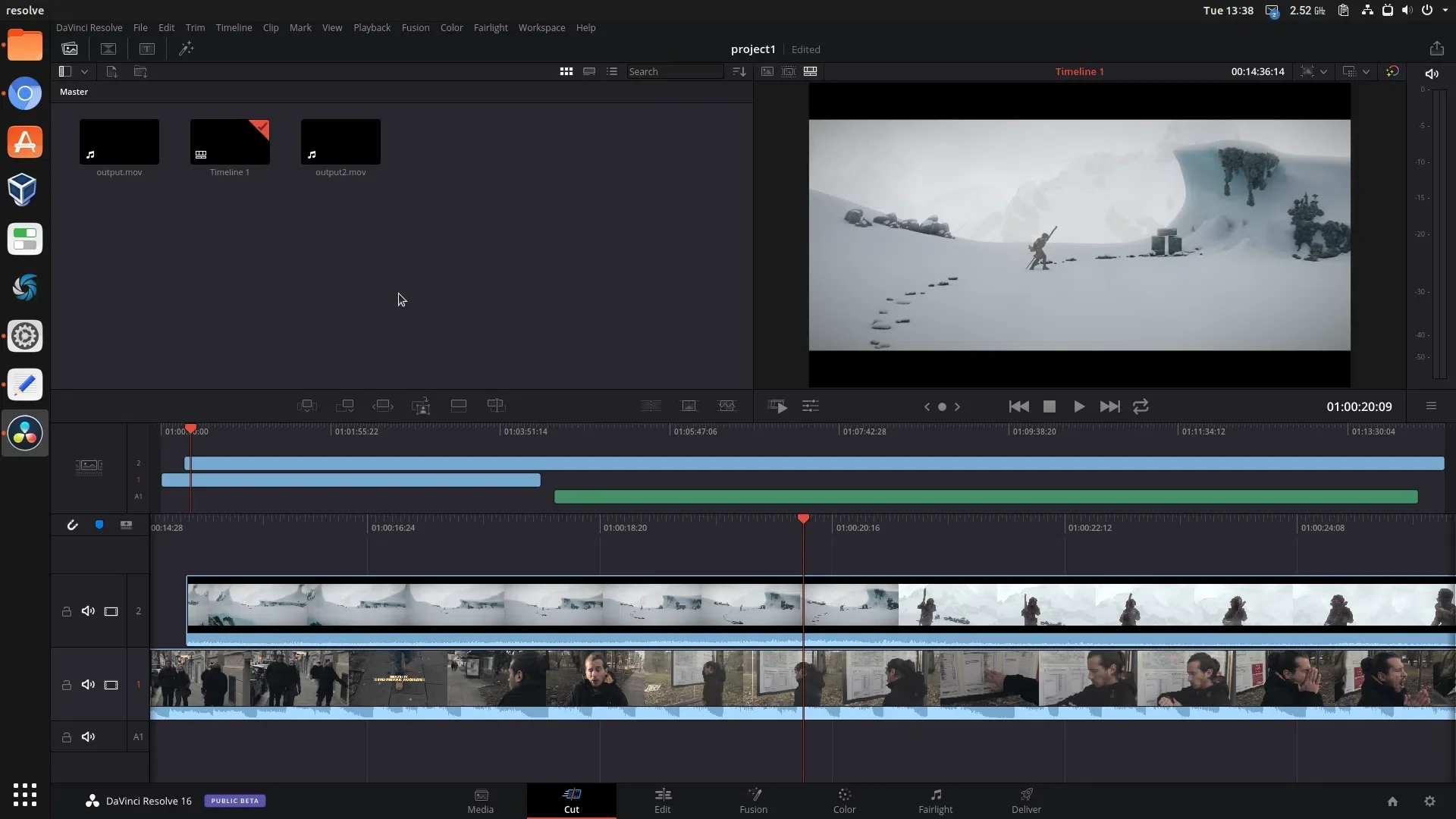
Task: Open the Workspace menu
Action: [541, 27]
